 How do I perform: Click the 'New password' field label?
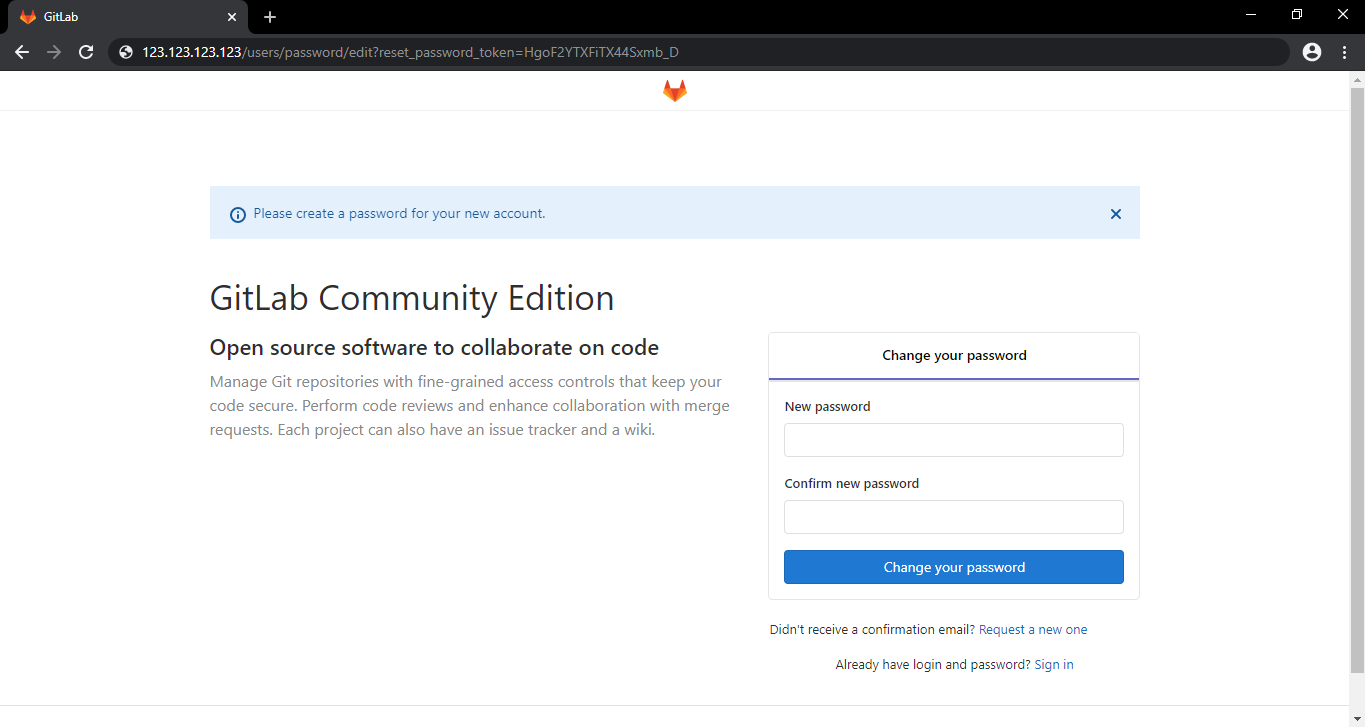pyautogui.click(x=827, y=407)
